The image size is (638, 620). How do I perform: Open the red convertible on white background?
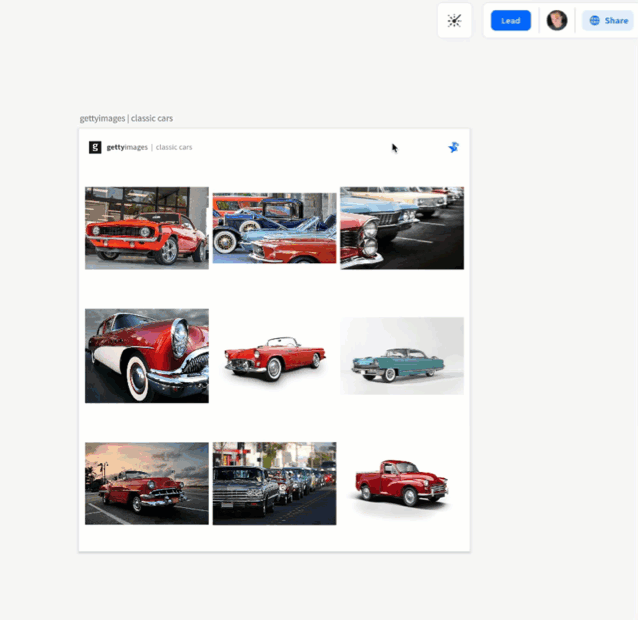tap(274, 357)
